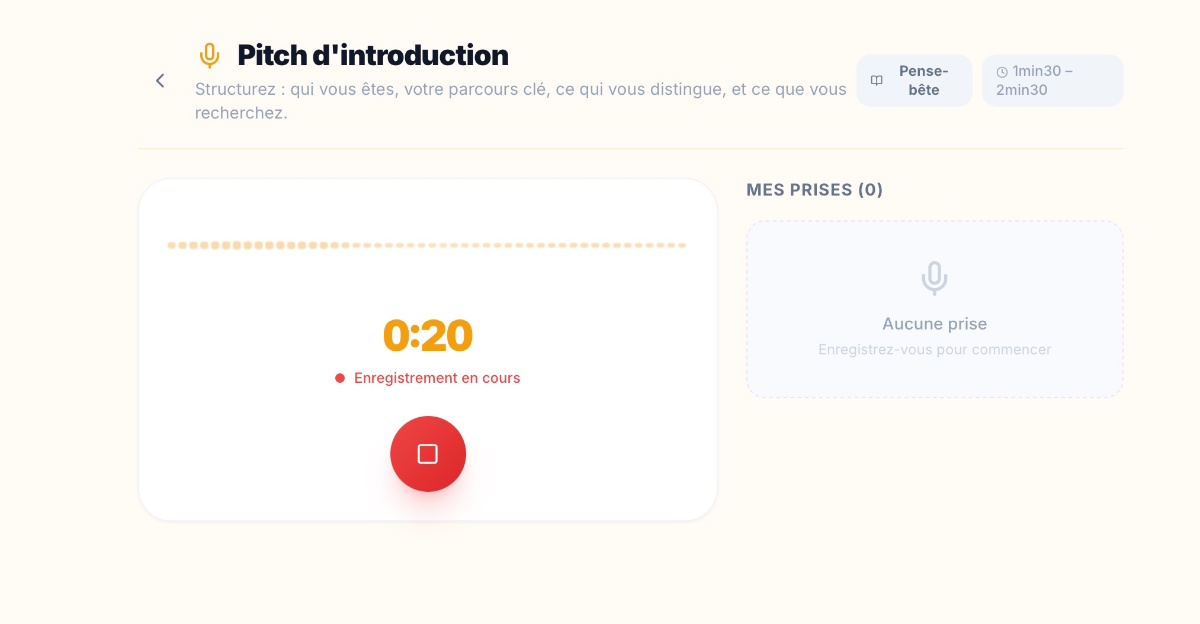Click the 0:20 recording timer
This screenshot has height=624, width=1200.
427,336
